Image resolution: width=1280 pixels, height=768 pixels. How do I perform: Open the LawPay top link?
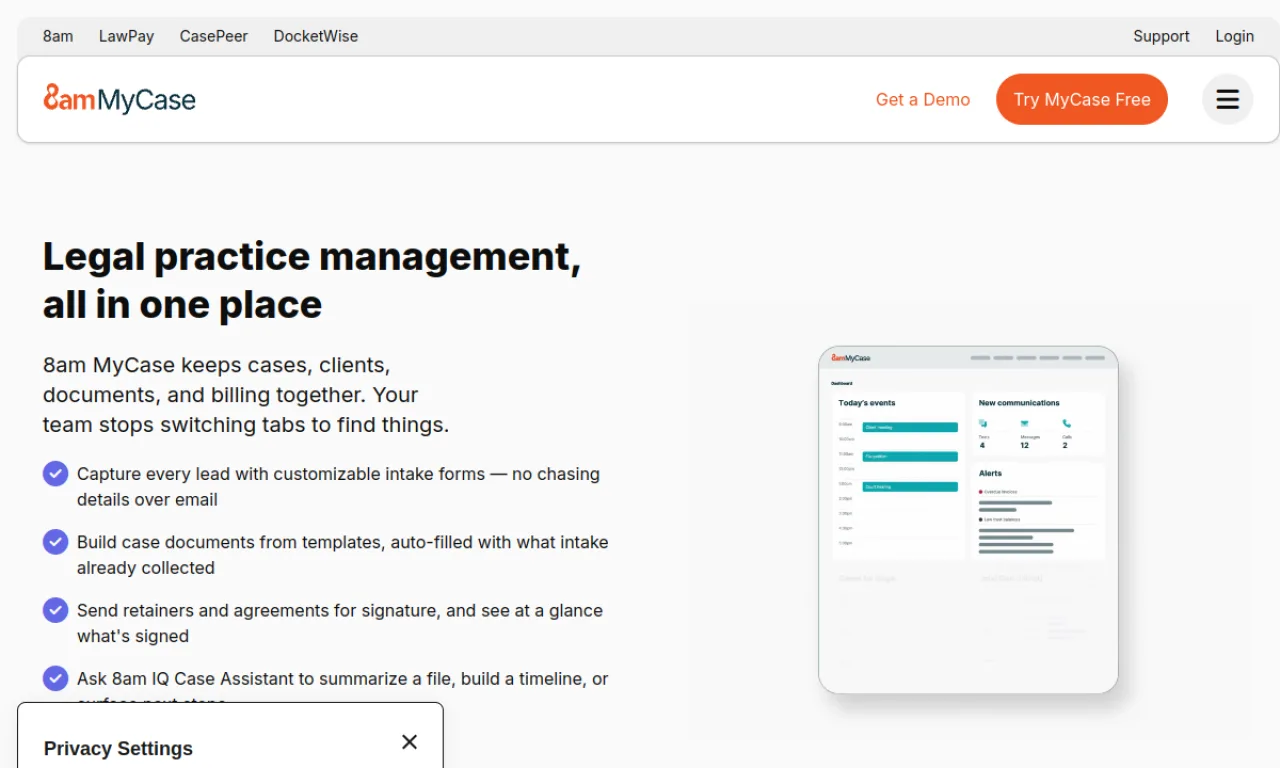pyautogui.click(x=126, y=36)
